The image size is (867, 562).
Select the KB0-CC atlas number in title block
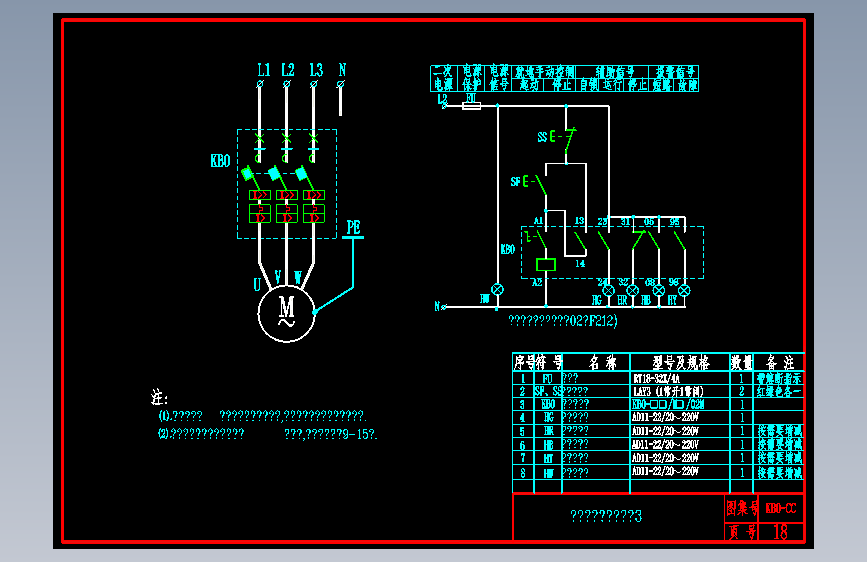[x=781, y=508]
